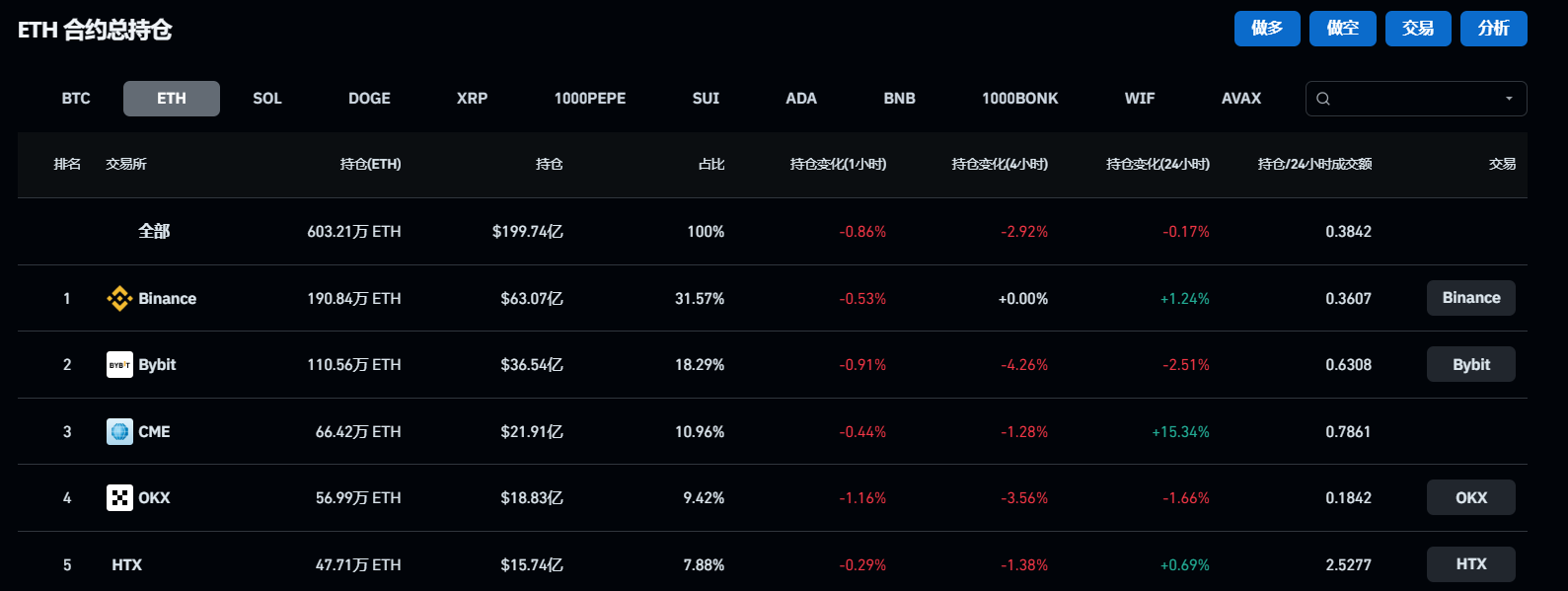Image resolution: width=1568 pixels, height=591 pixels.
Task: Switch to the BTC tab
Action: tap(76, 99)
